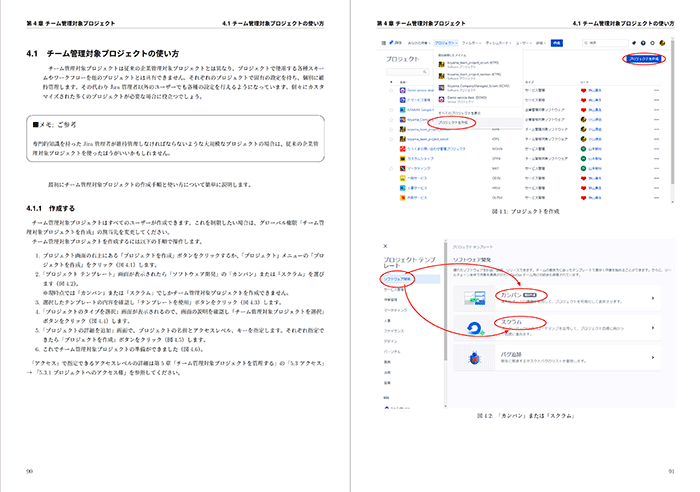Image resolution: width=700 pixels, height=492 pixels.
Task: Select the デザイン category in the sidebar
Action: pyautogui.click(x=391, y=341)
